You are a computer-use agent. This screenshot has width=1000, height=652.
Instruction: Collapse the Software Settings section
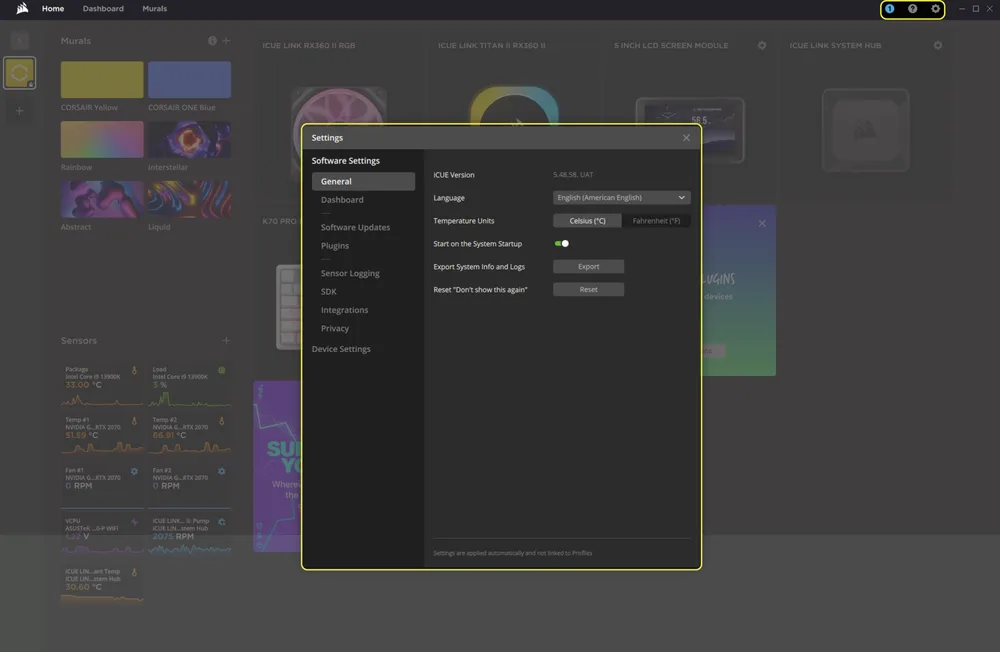click(346, 161)
